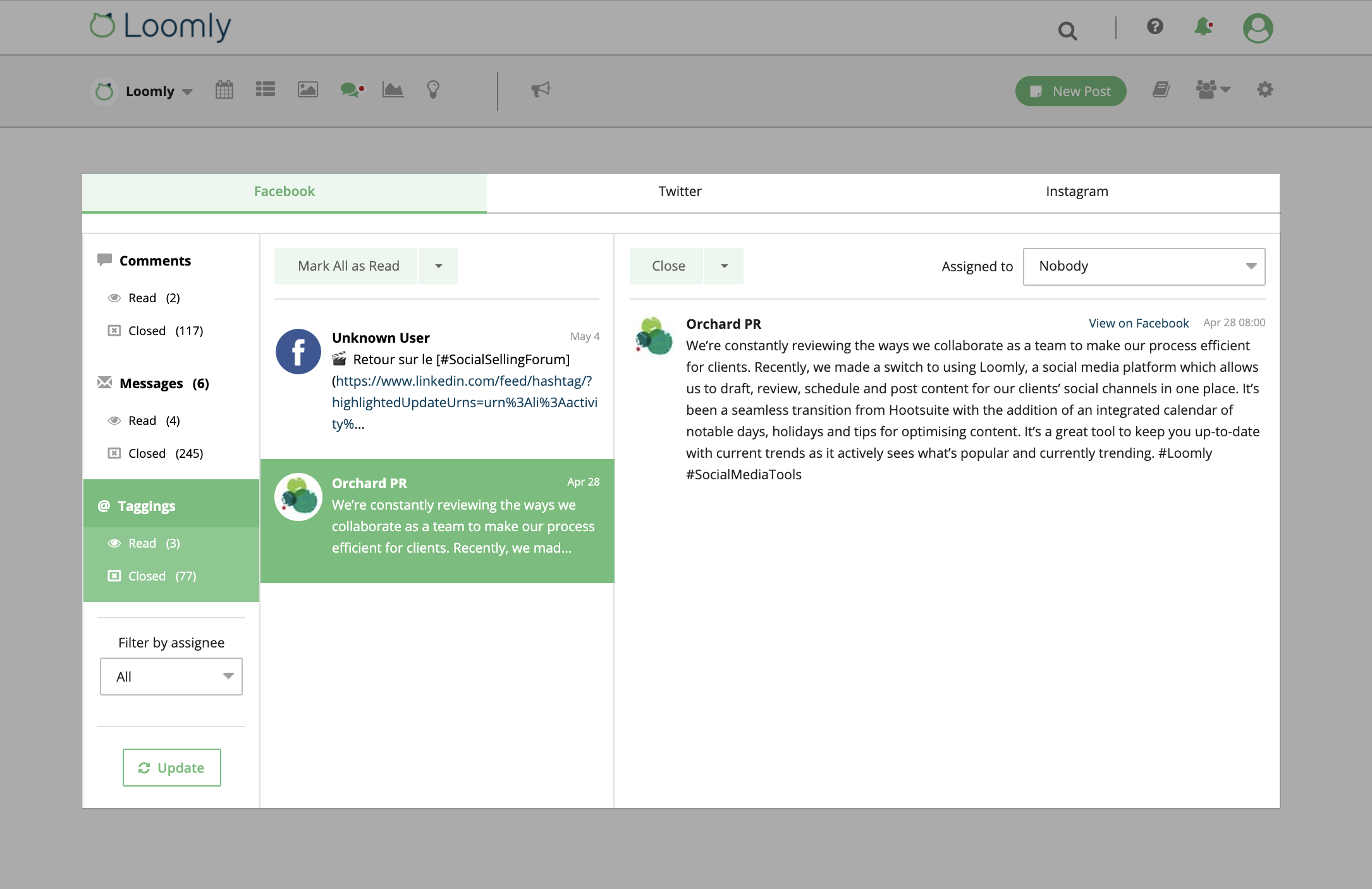Expand the team collaborators dropdown
This screenshot has height=889, width=1372.
tap(1213, 90)
